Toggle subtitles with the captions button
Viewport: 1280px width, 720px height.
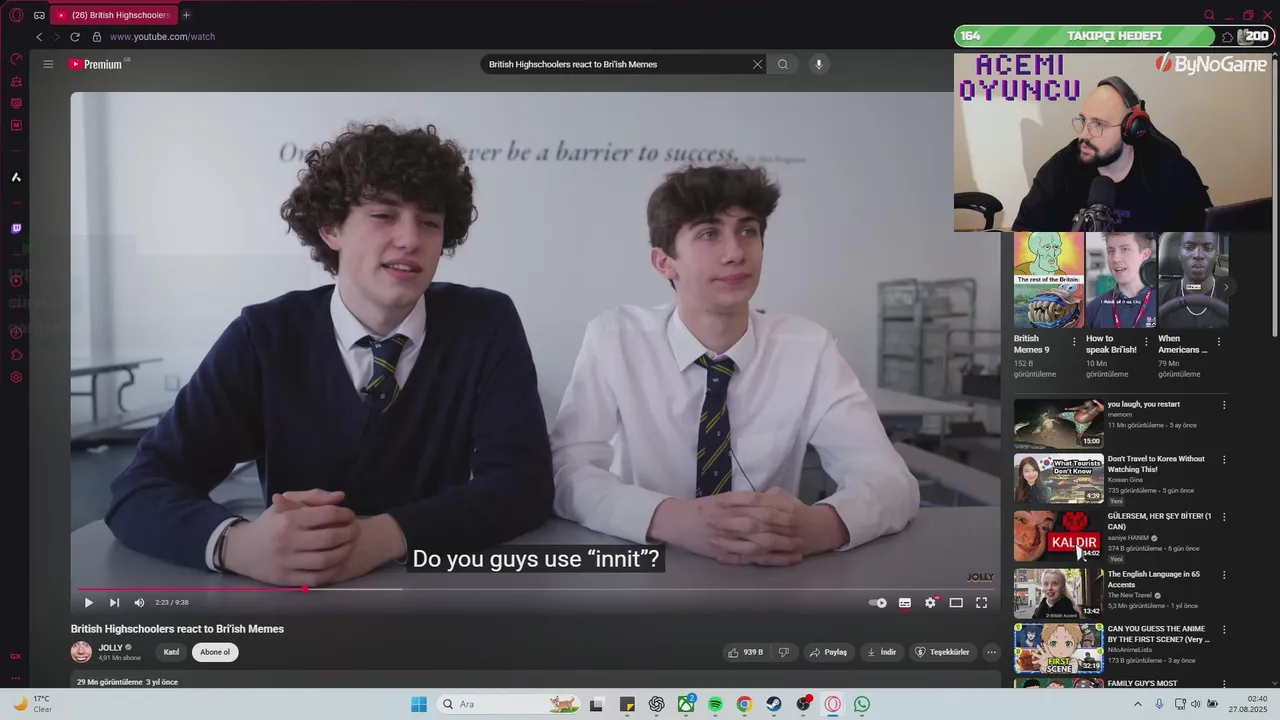click(x=904, y=603)
